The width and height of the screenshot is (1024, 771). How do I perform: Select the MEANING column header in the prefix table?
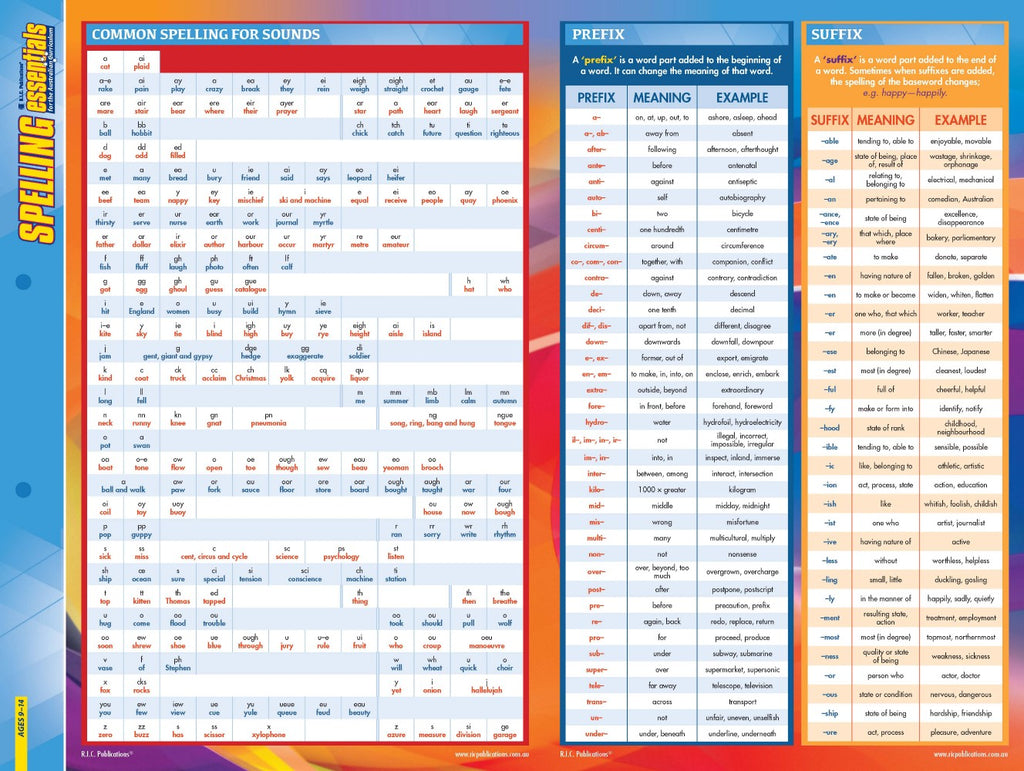pyautogui.click(x=662, y=98)
